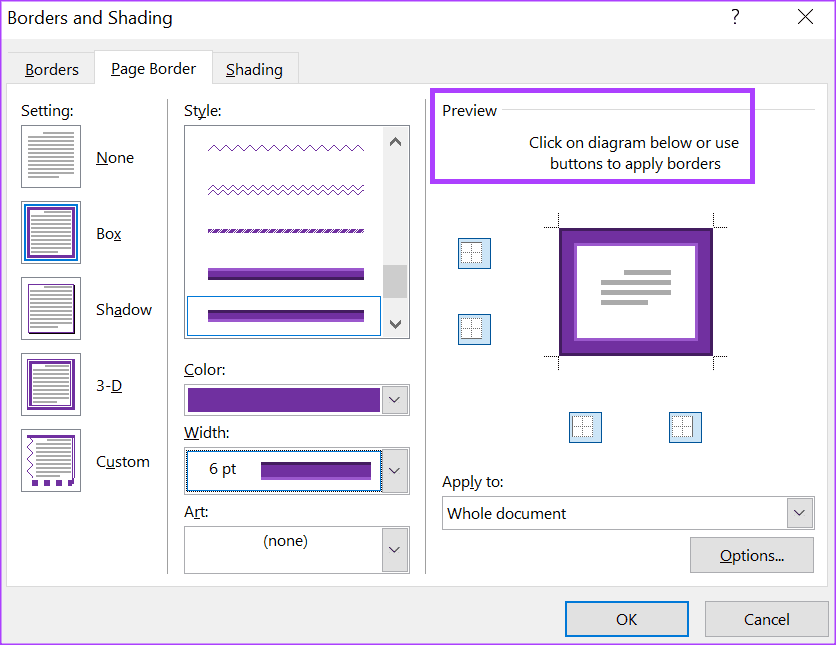Click the None setting label
This screenshot has width=836, height=645.
tap(115, 158)
